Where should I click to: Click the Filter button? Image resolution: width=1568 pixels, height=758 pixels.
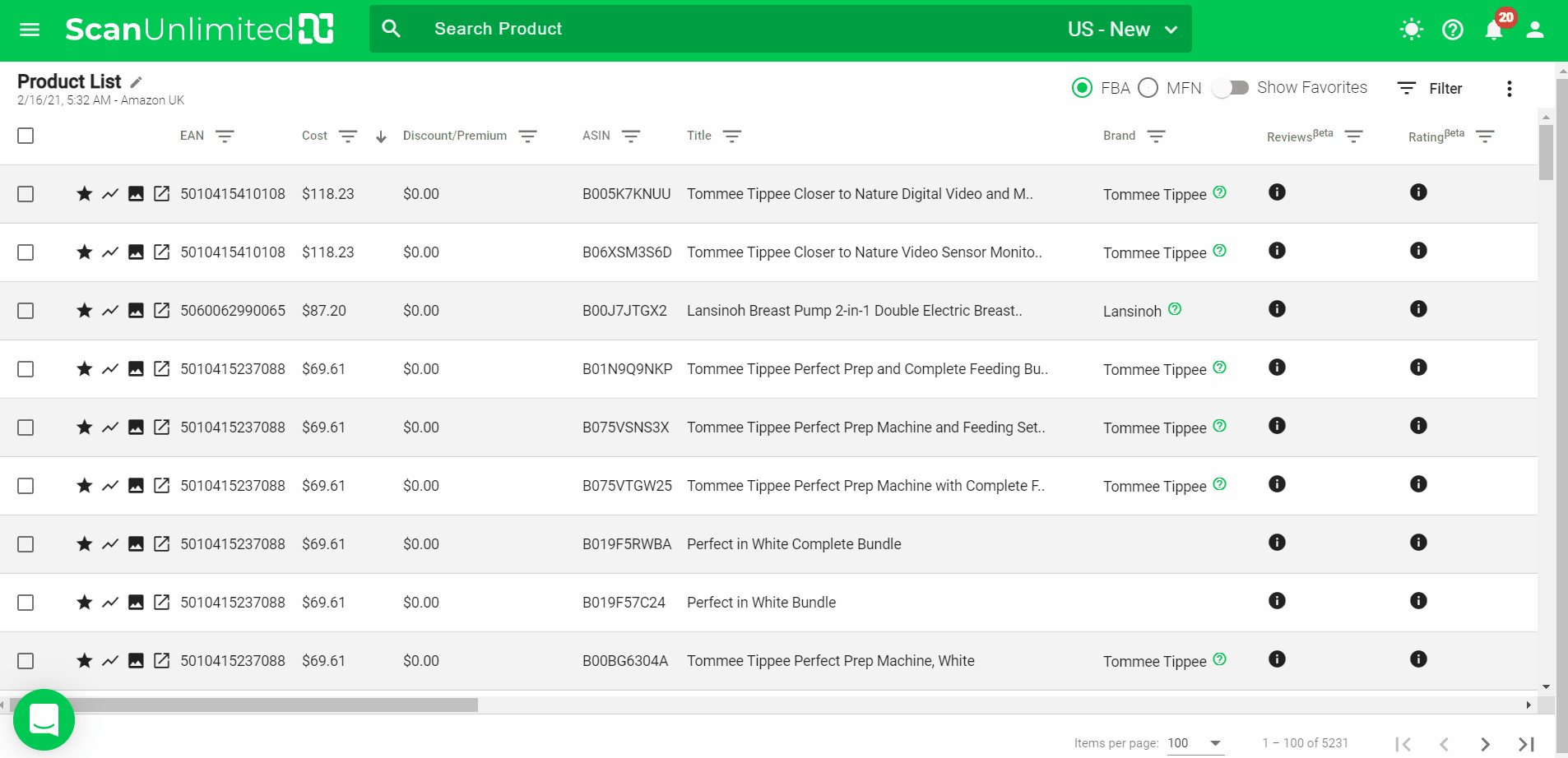[1430, 89]
